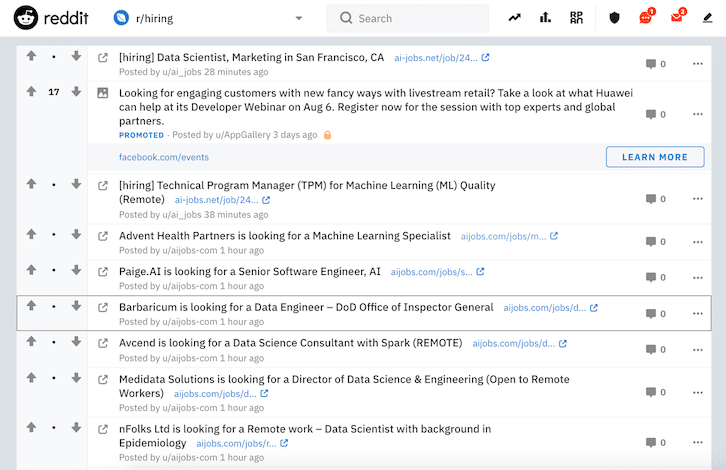This screenshot has height=470, width=726.
Task: Open comments on the Huawei promoted post
Action: [x=656, y=114]
